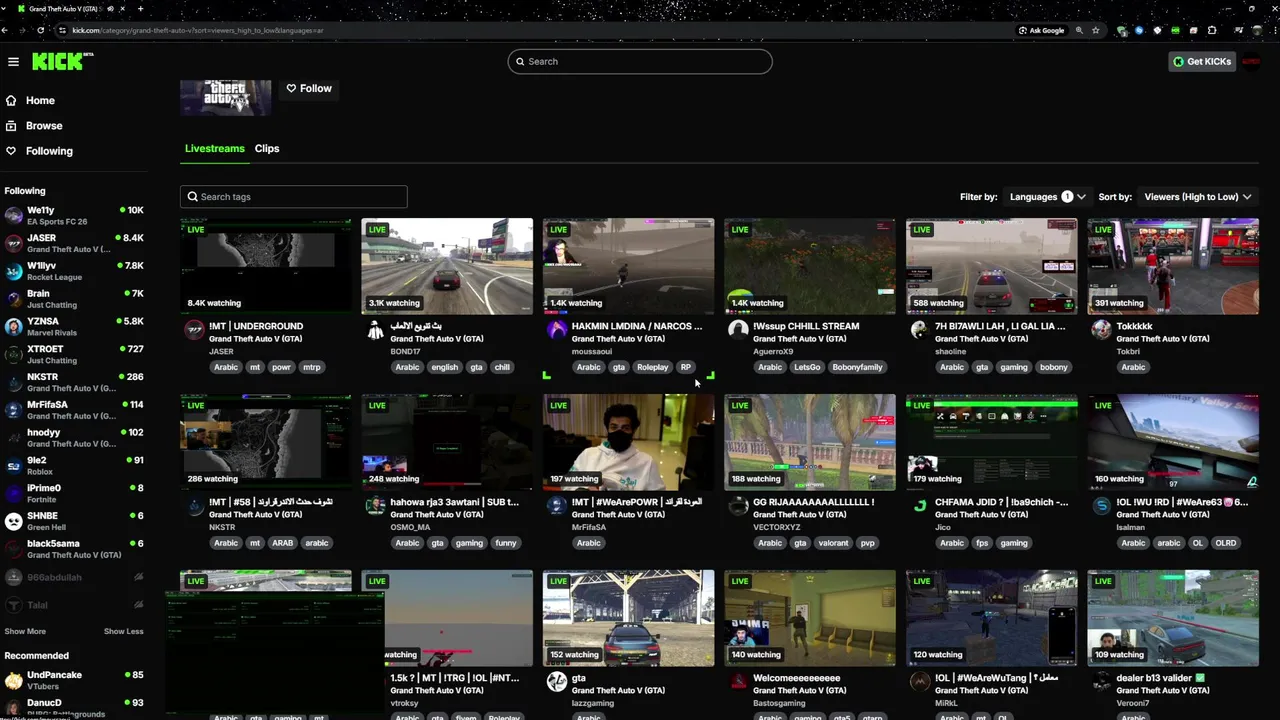Click the browser address bar URL
This screenshot has height=720, width=1280.
(198, 30)
